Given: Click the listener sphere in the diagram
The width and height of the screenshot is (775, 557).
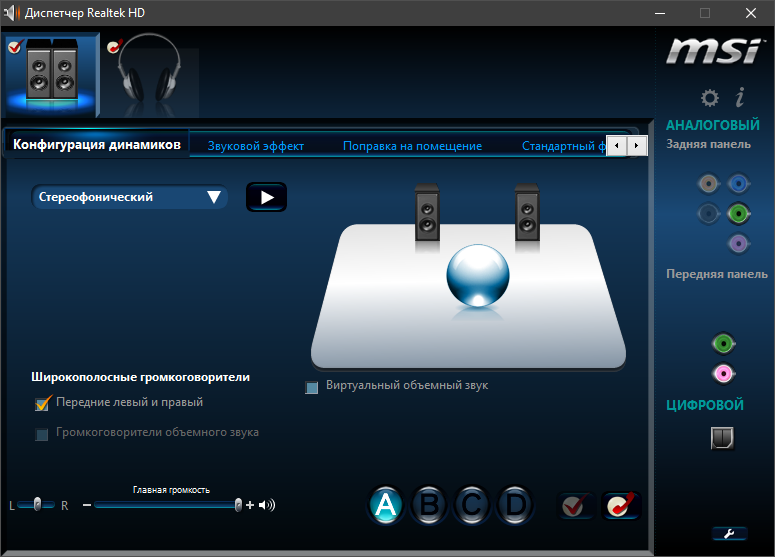Looking at the screenshot, I should pos(477,275).
